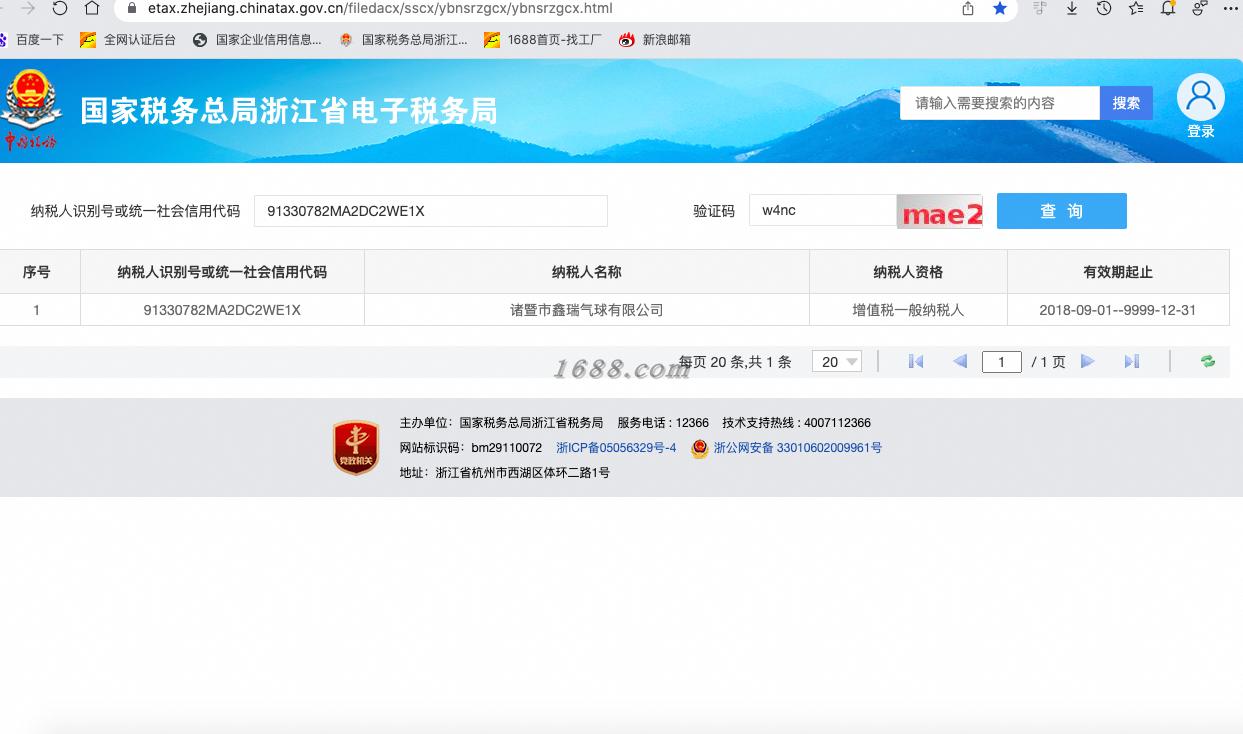Select the cell 诸暨市鑫瑞气球有限公司
Viewport: 1243px width, 734px height.
point(587,310)
